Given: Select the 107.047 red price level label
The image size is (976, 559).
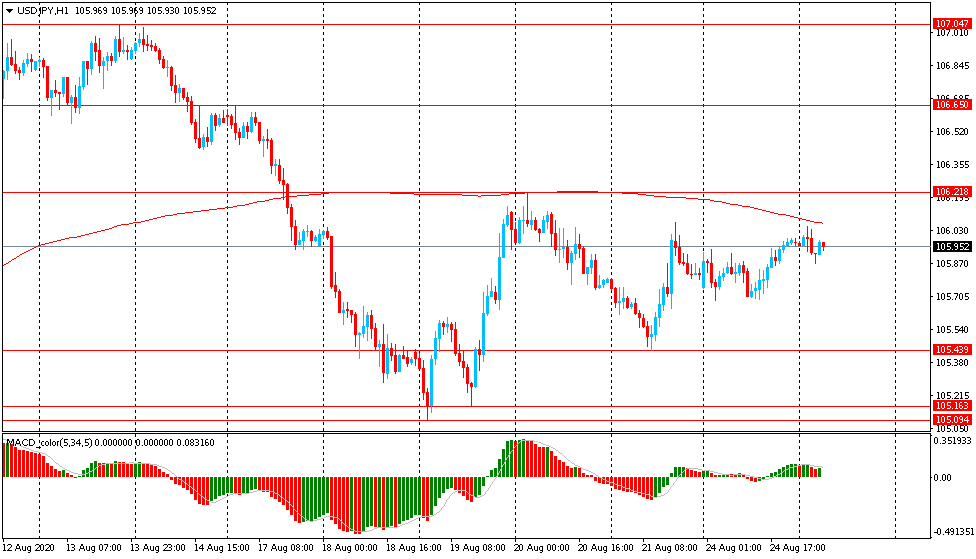Looking at the screenshot, I should [x=952, y=24].
